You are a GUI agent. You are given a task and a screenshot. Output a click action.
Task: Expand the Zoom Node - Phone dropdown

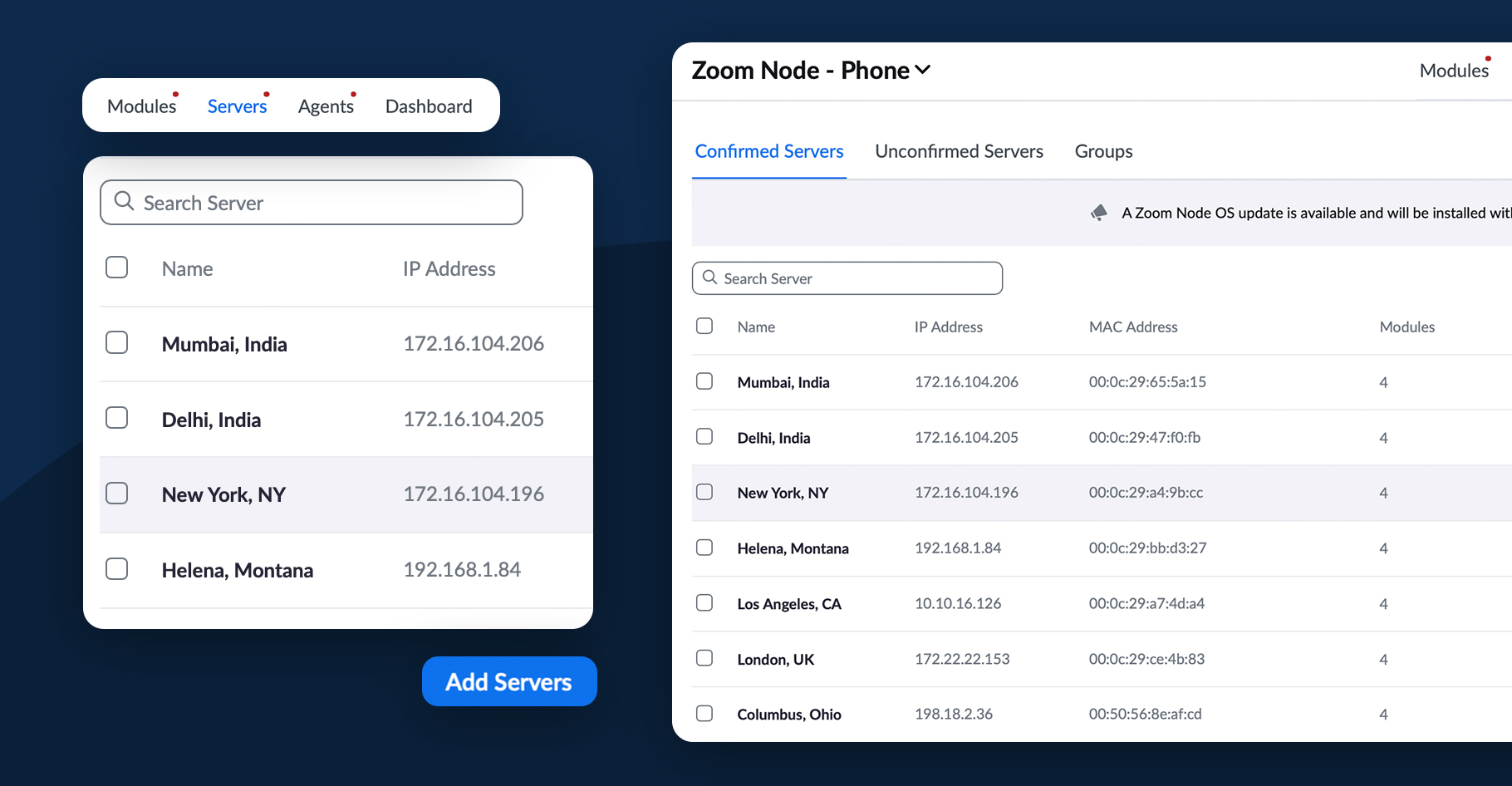tap(922, 71)
